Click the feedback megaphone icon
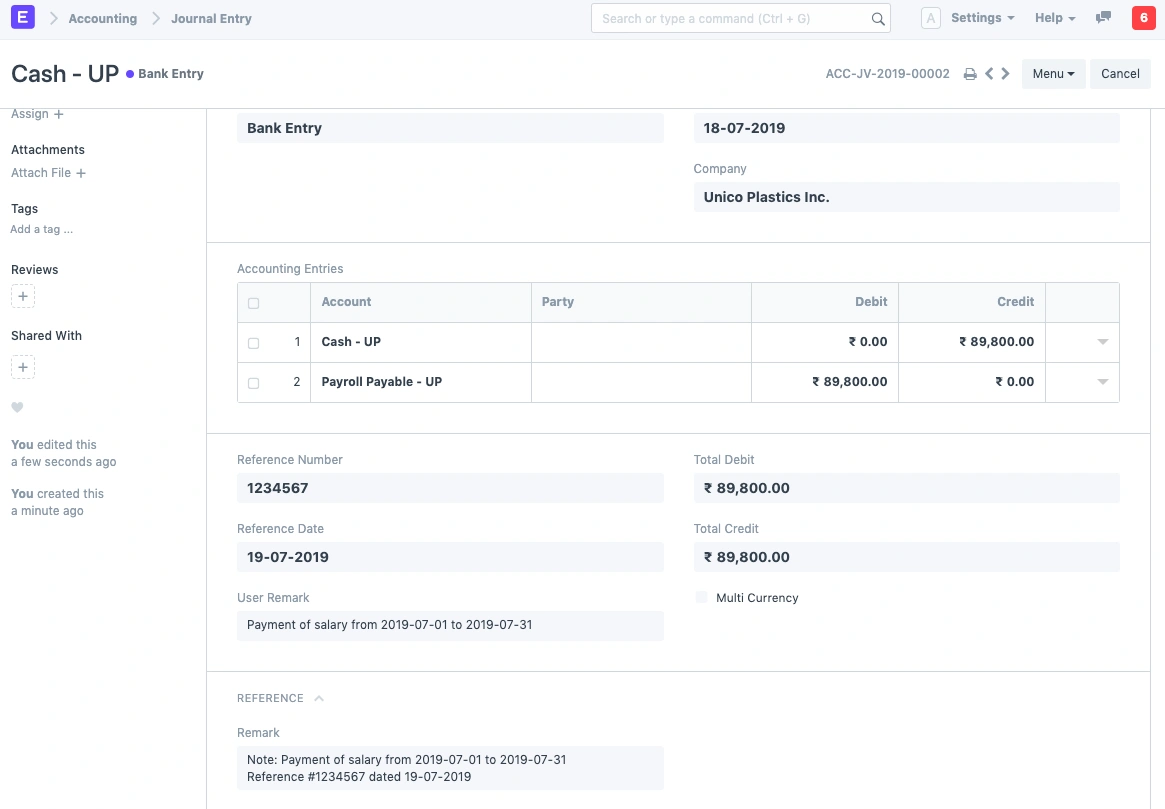This screenshot has height=809, width=1165. (x=1103, y=17)
